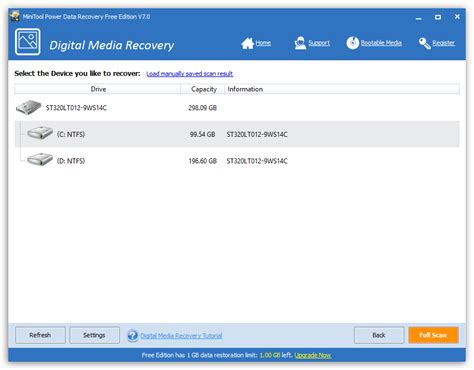
Task: Click the 99.54 GB capacity value
Action: (203, 134)
